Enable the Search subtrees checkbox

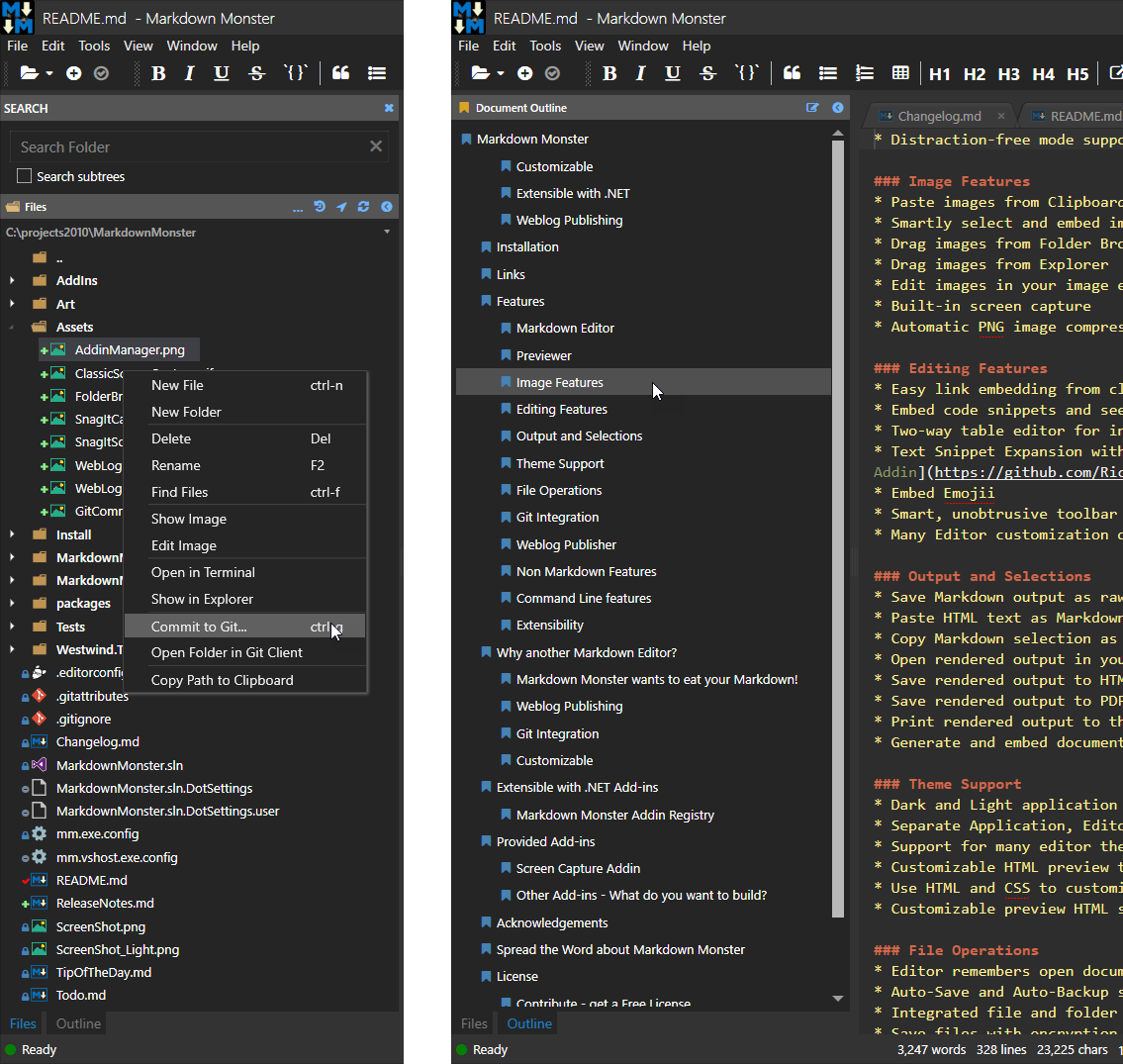click(x=25, y=176)
